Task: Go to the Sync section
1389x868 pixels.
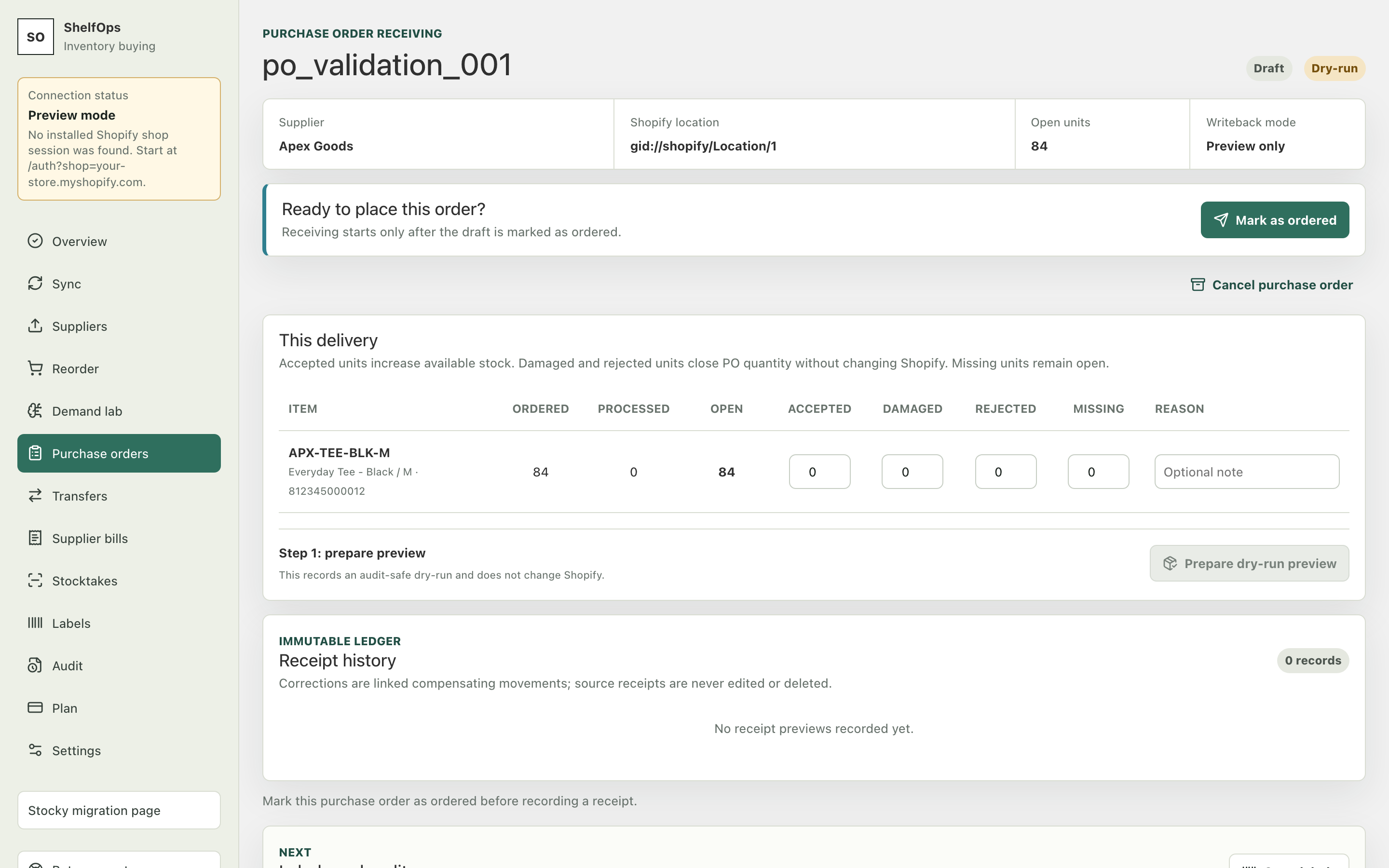Action: click(119, 284)
